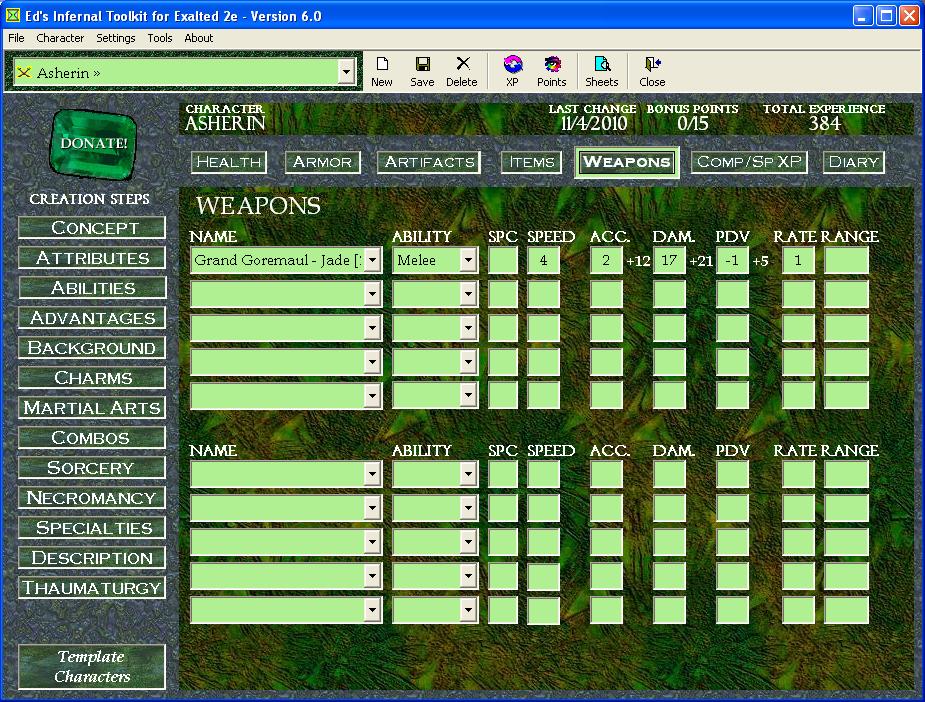Click the PDV field showing -1

[x=732, y=260]
